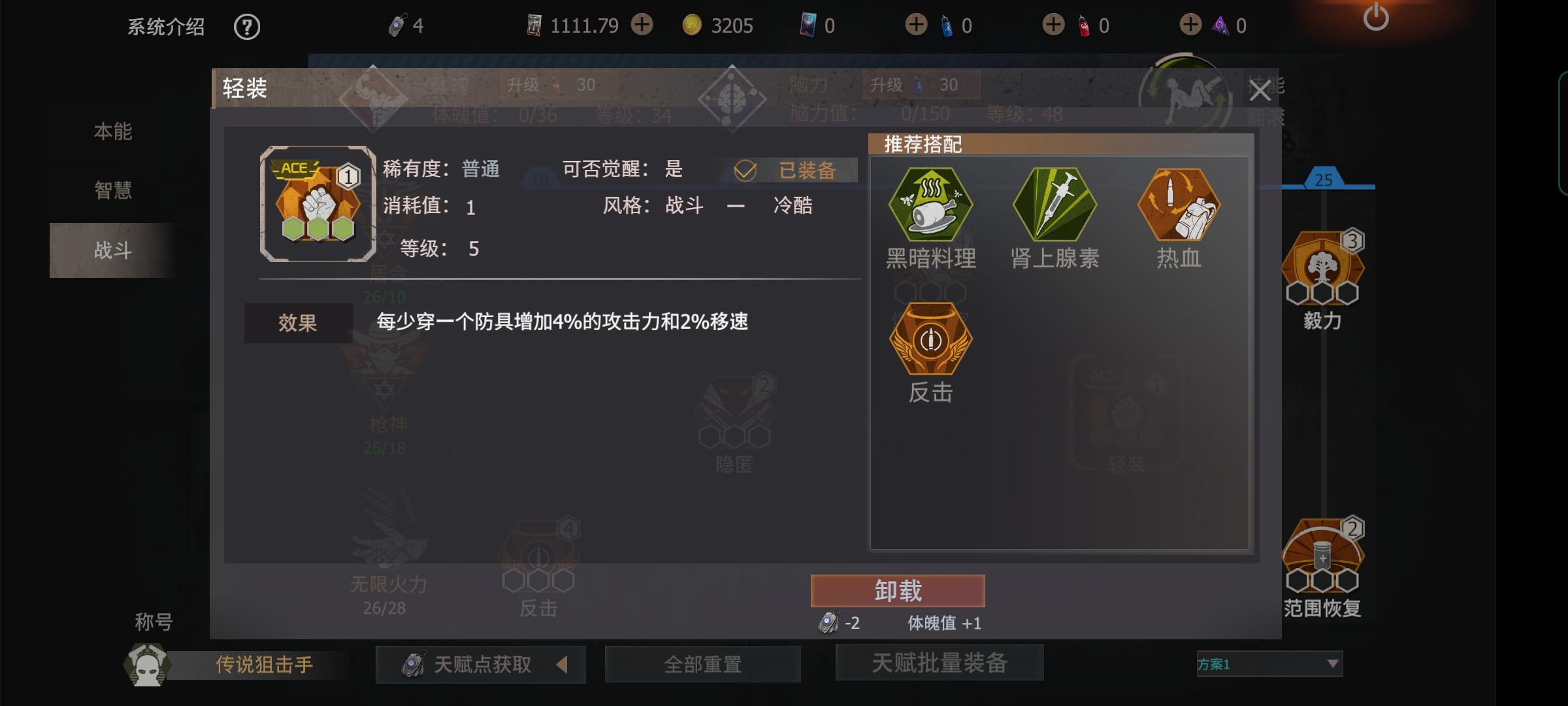Switch to the 本能 tab
1568x706 pixels.
(x=112, y=131)
